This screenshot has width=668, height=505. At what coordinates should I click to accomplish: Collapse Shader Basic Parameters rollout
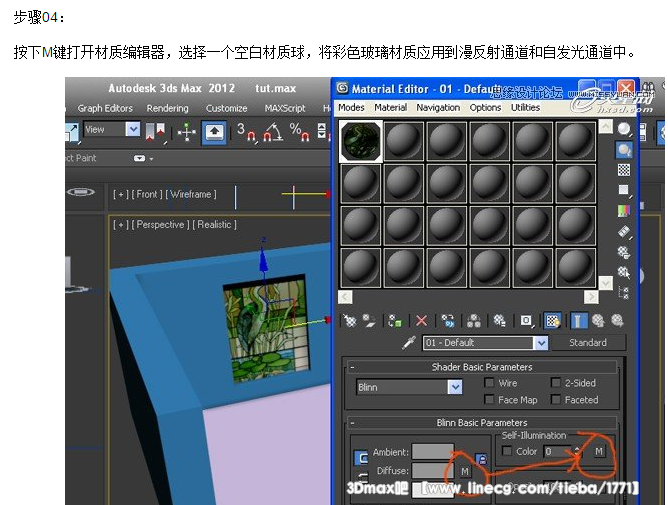352,367
